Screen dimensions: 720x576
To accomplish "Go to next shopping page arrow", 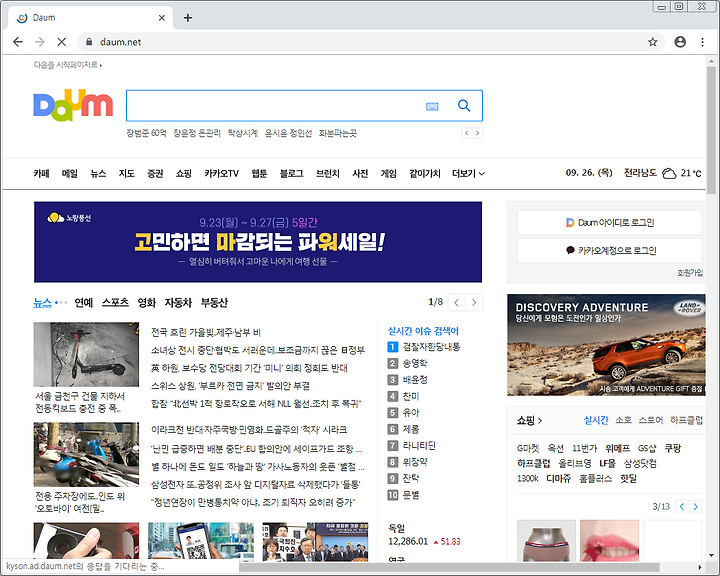I will coord(696,507).
